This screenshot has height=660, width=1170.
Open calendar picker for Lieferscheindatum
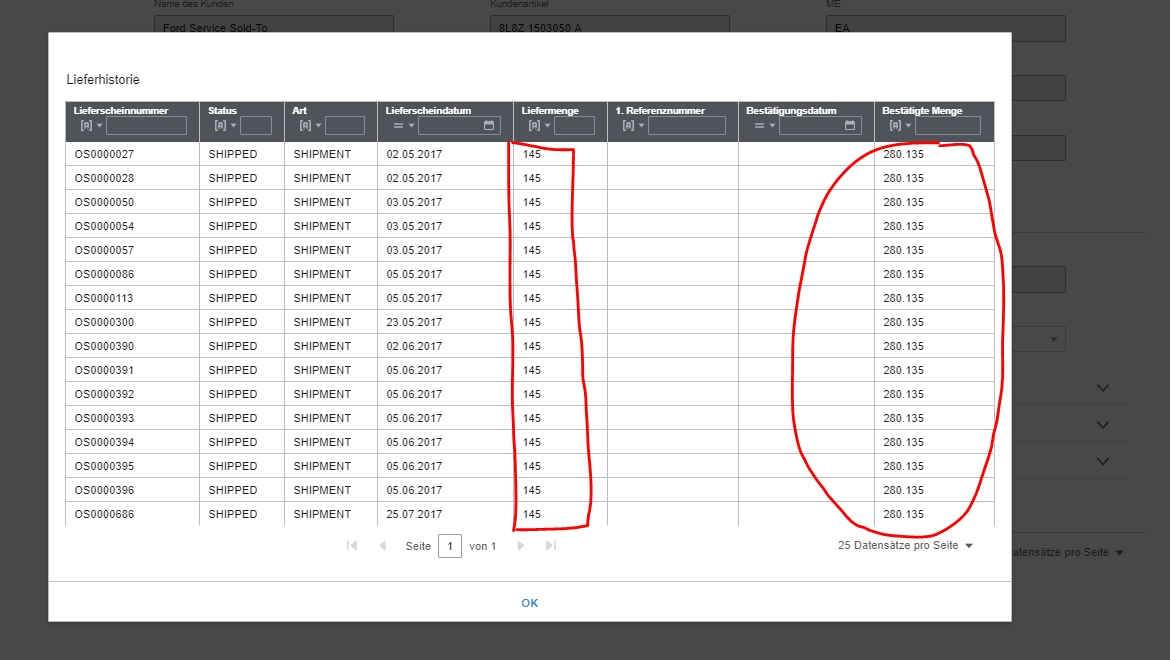pos(489,125)
